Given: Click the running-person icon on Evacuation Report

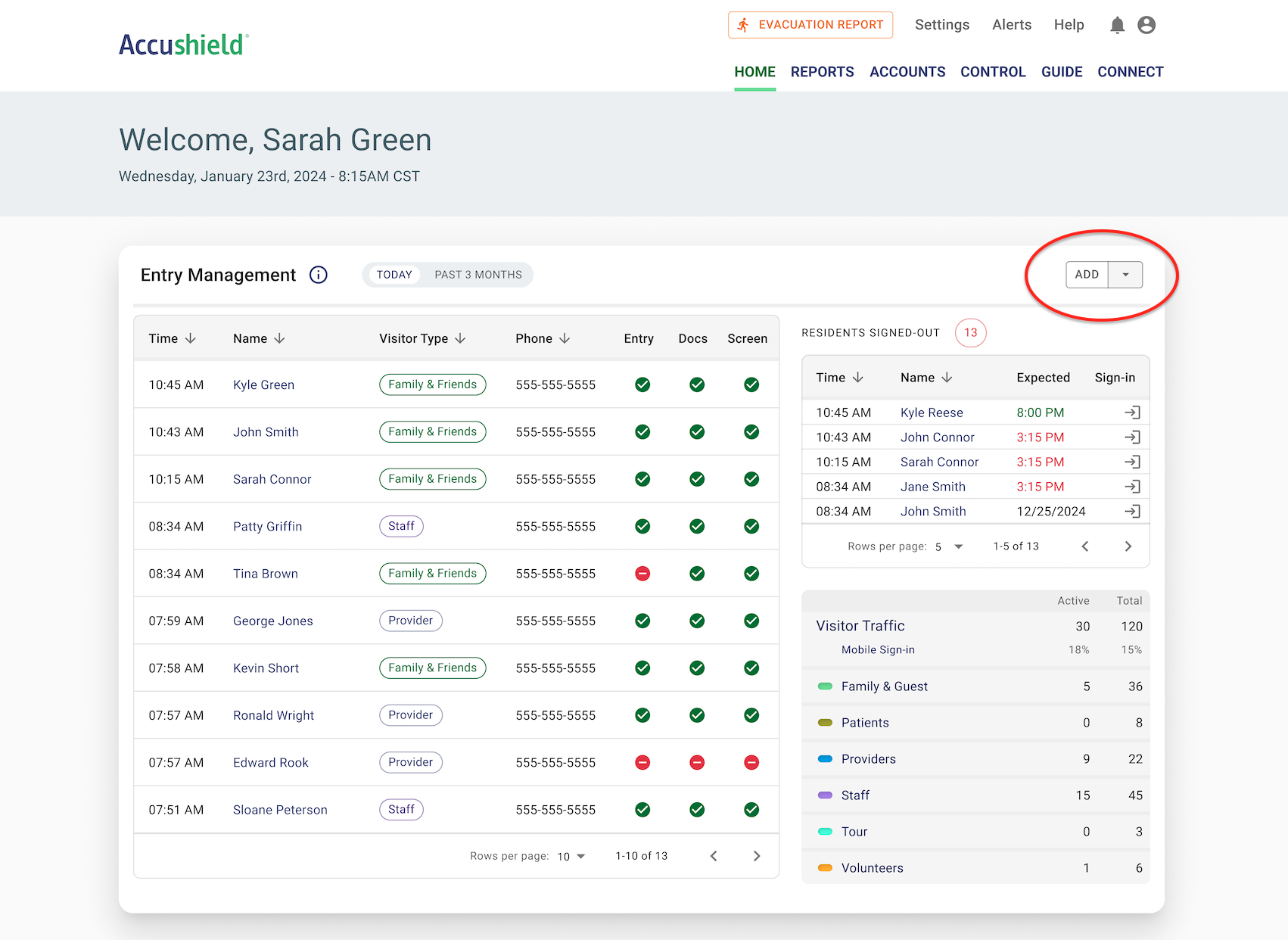Looking at the screenshot, I should tap(744, 24).
